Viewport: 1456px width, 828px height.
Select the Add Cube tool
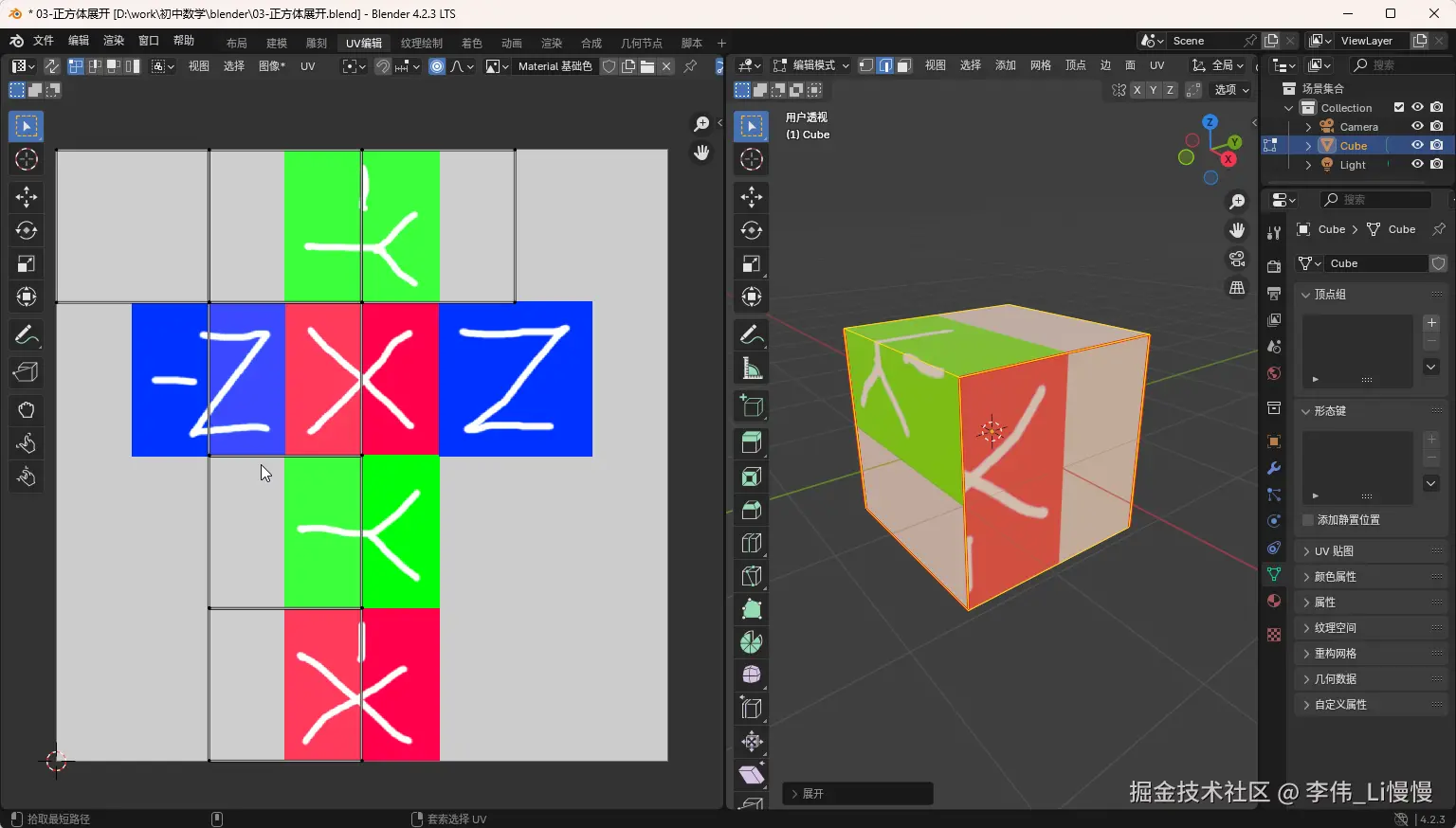pos(752,406)
